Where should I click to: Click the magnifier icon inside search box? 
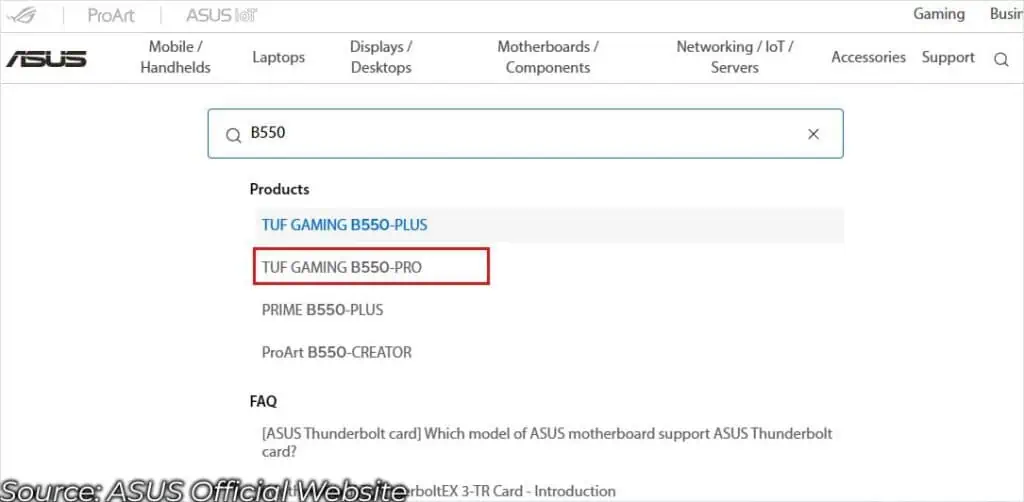pyautogui.click(x=233, y=135)
